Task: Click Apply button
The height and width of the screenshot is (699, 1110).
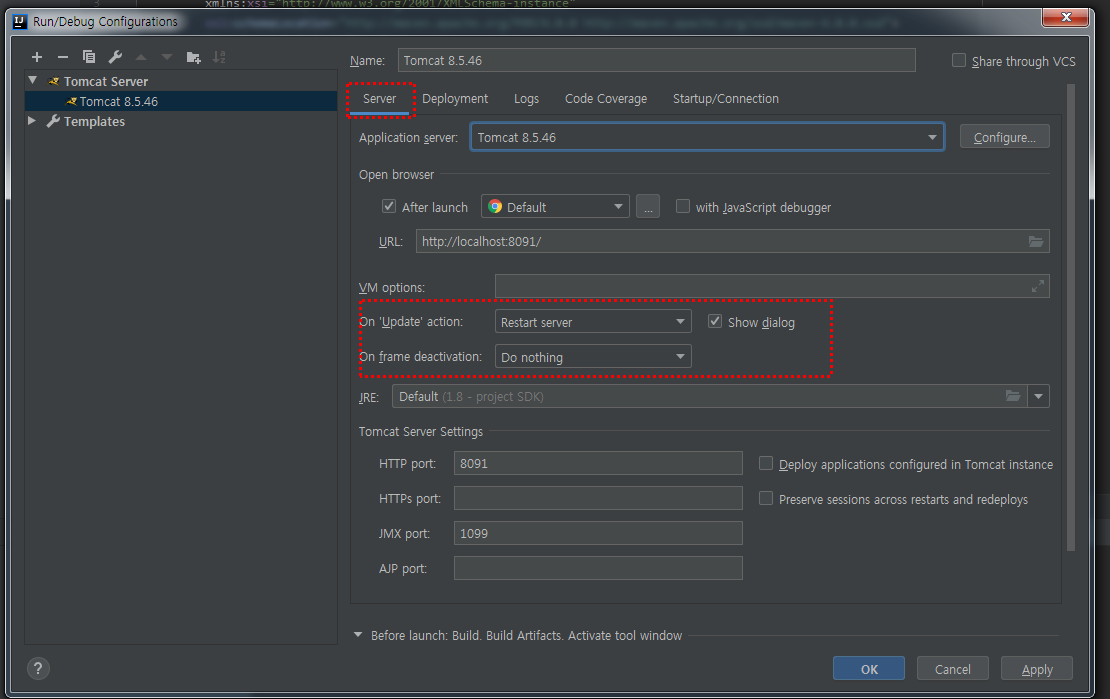Action: 1037,669
